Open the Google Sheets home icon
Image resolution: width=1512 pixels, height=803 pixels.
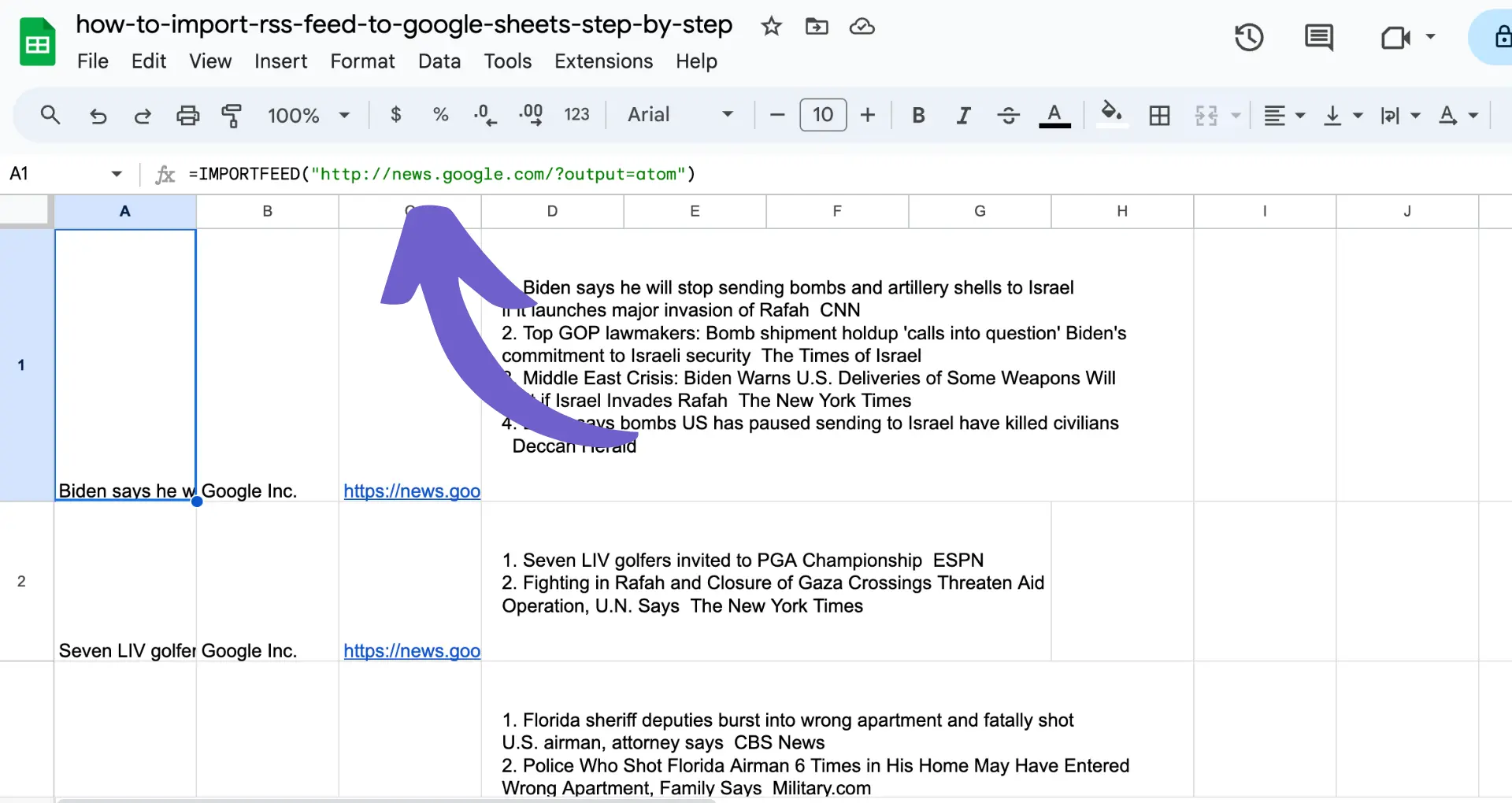[x=37, y=43]
